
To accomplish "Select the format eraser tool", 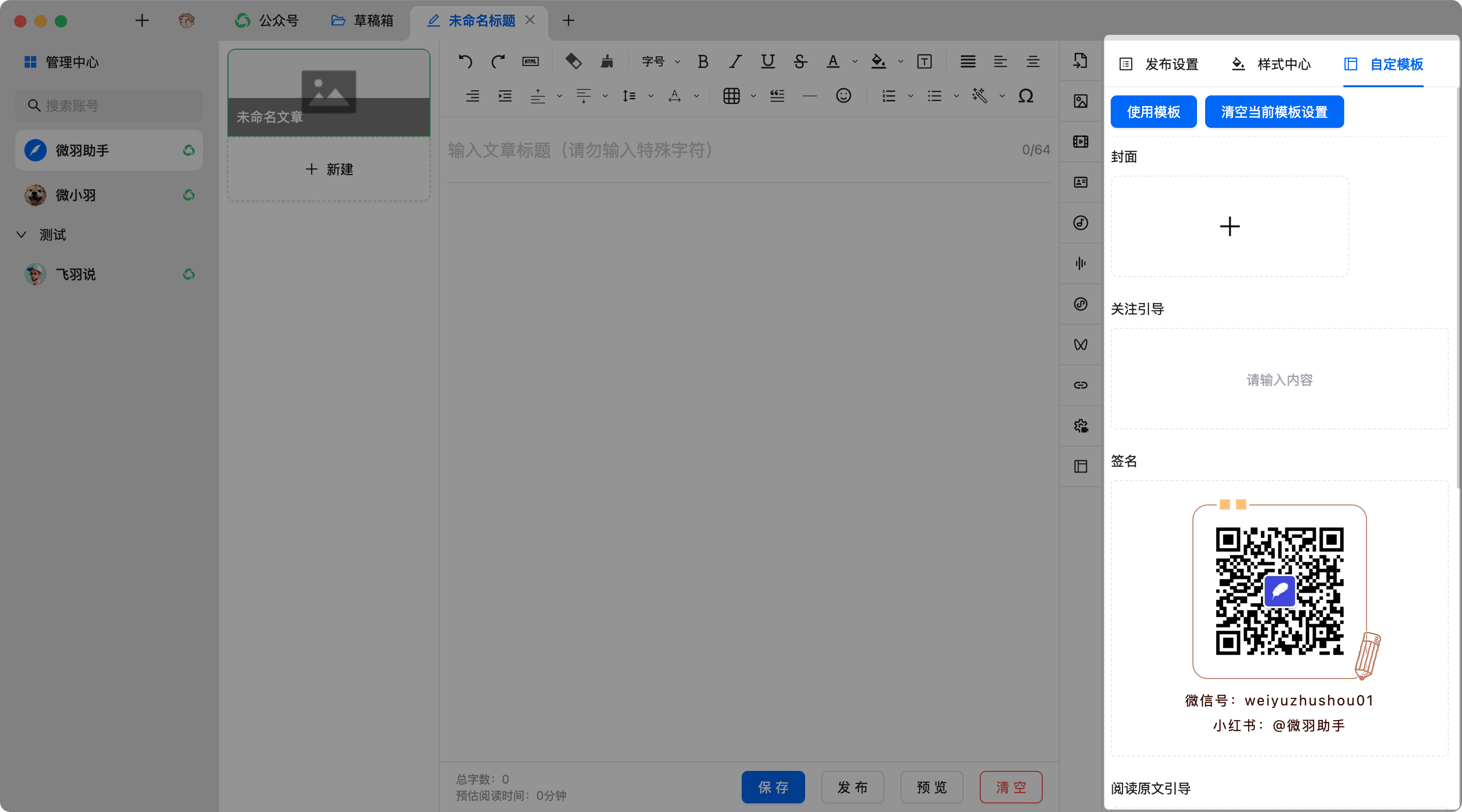I will pos(573,61).
